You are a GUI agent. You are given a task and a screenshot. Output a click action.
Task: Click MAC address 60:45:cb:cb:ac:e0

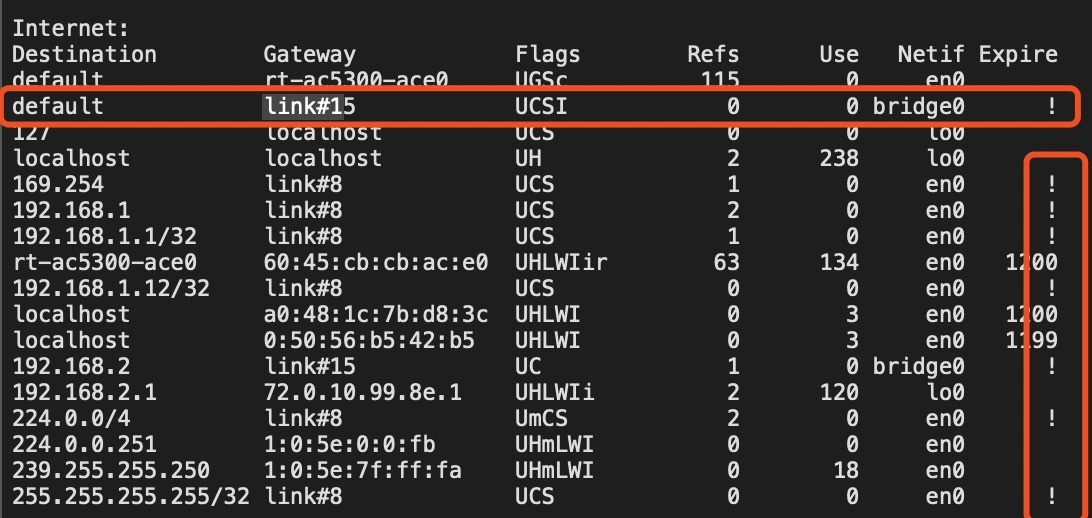pyautogui.click(x=376, y=262)
